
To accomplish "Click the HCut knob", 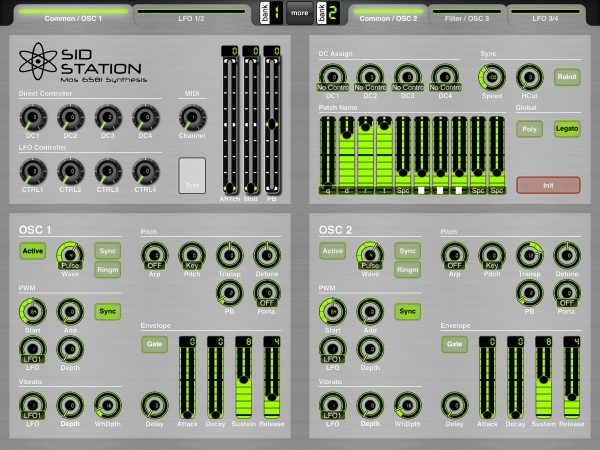I will click(530, 77).
